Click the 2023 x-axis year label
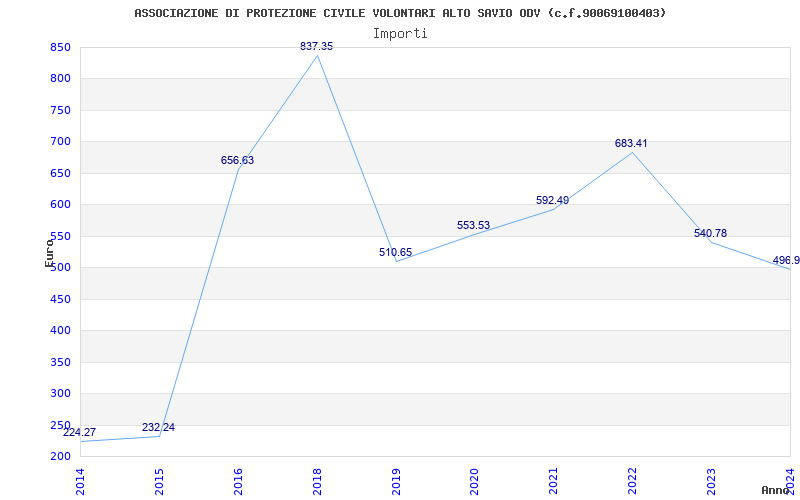The height and width of the screenshot is (500, 800). coord(711,482)
